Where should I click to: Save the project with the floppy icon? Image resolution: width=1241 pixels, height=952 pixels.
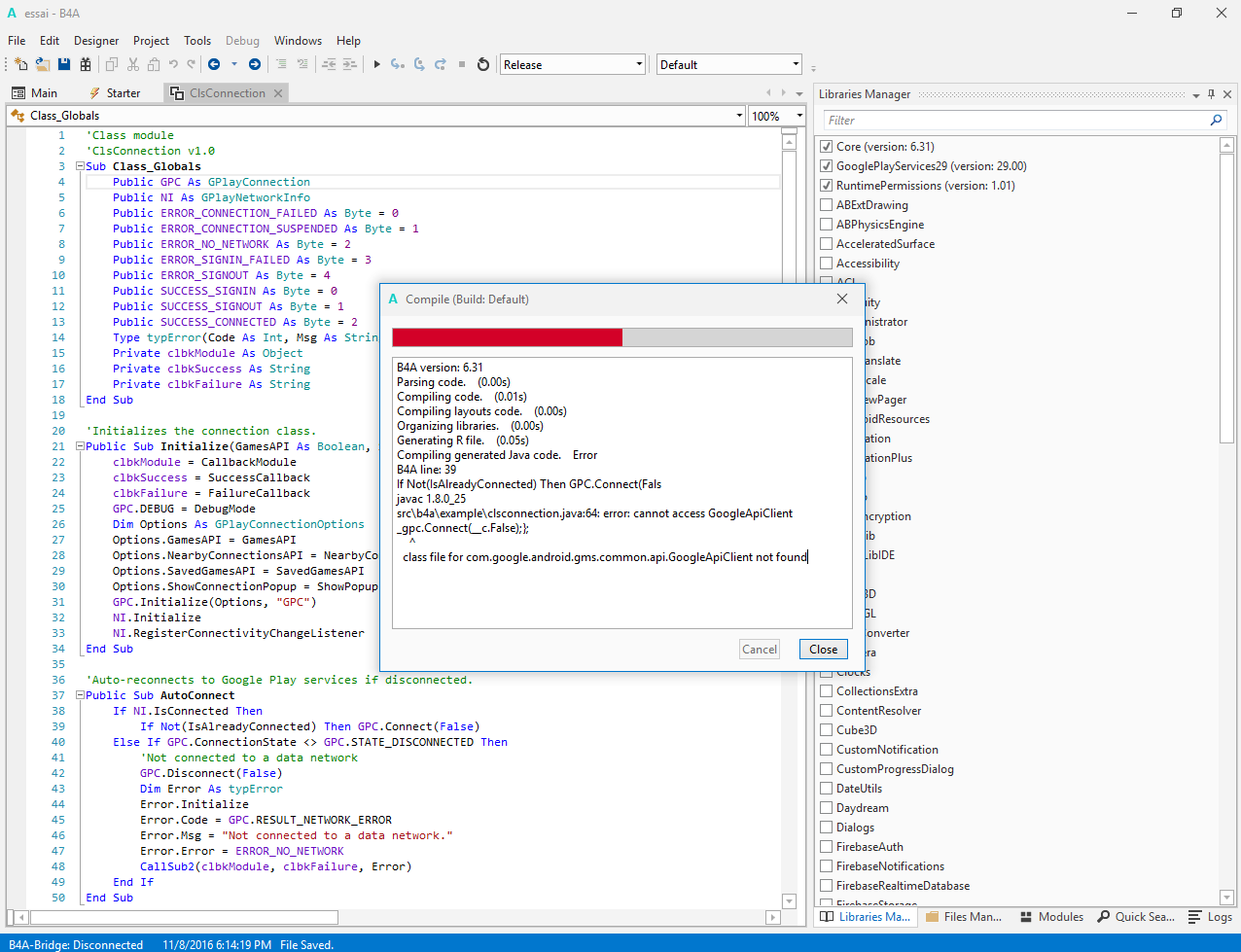coord(64,64)
